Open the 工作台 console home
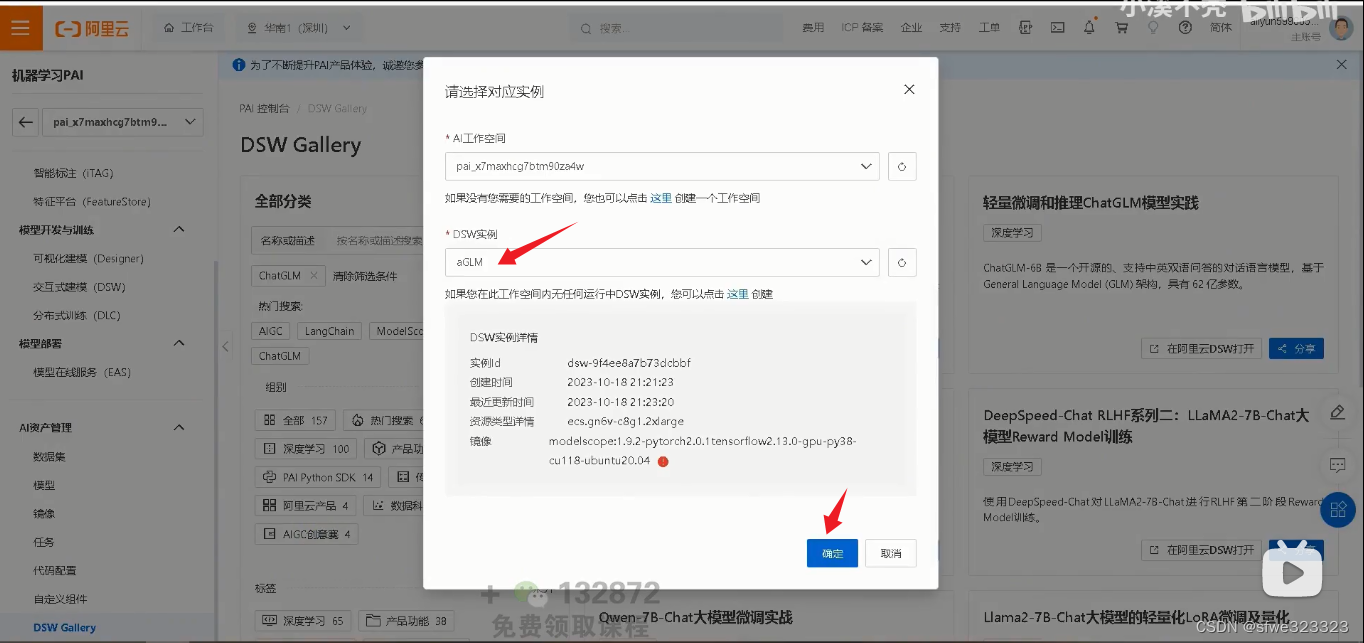This screenshot has width=1364, height=643. tap(189, 28)
